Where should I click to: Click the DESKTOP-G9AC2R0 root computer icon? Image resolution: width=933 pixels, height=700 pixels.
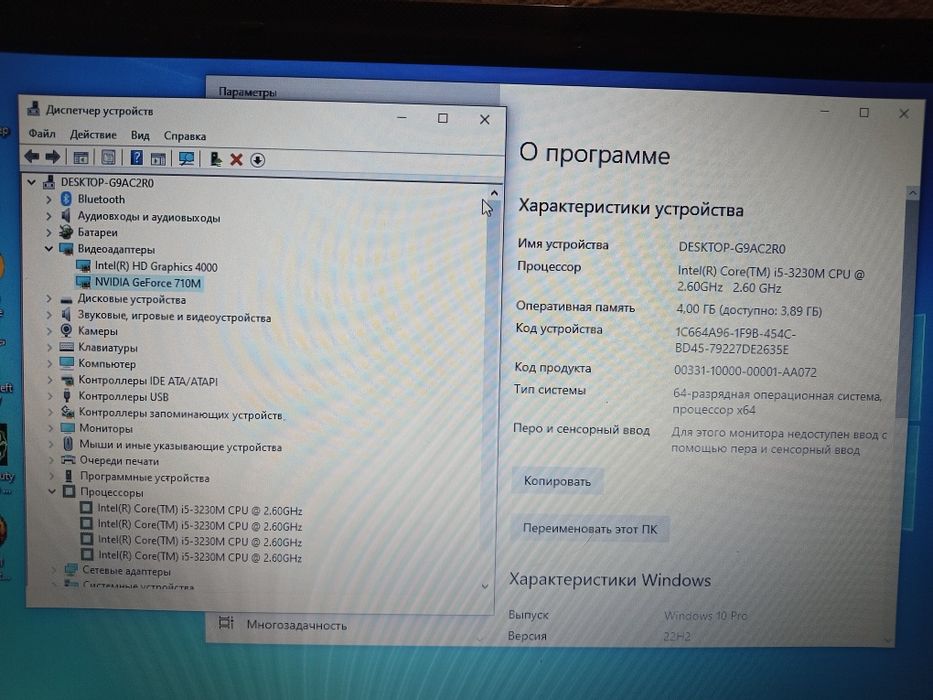point(49,182)
